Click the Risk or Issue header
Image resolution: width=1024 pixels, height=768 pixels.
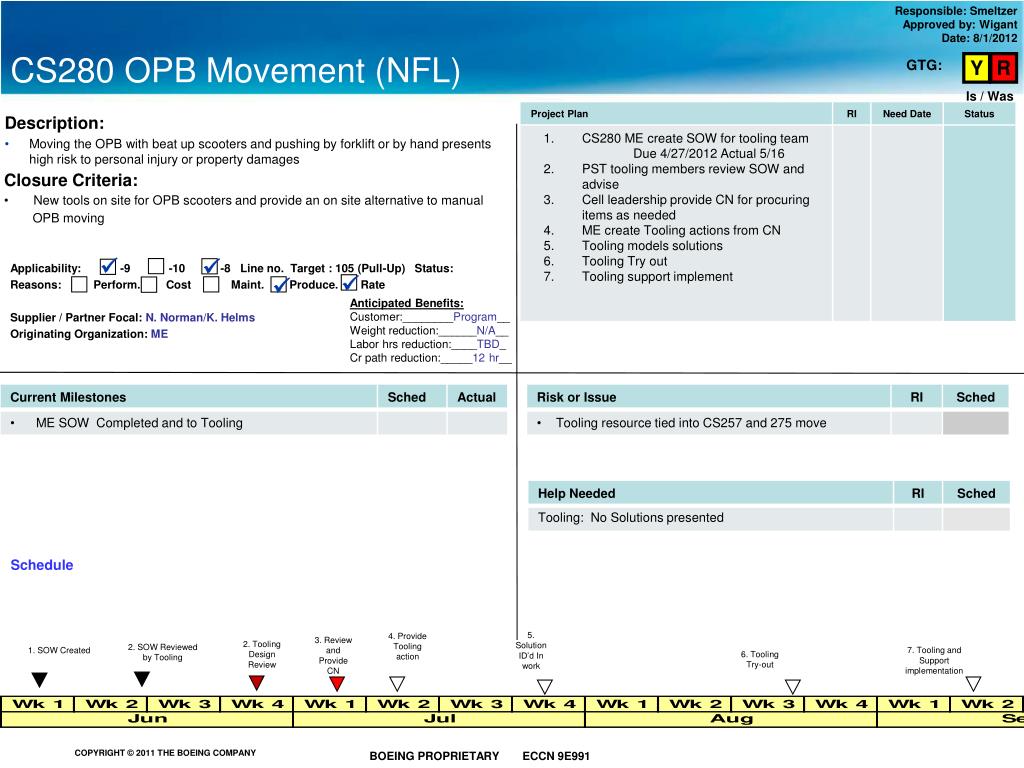click(709, 397)
